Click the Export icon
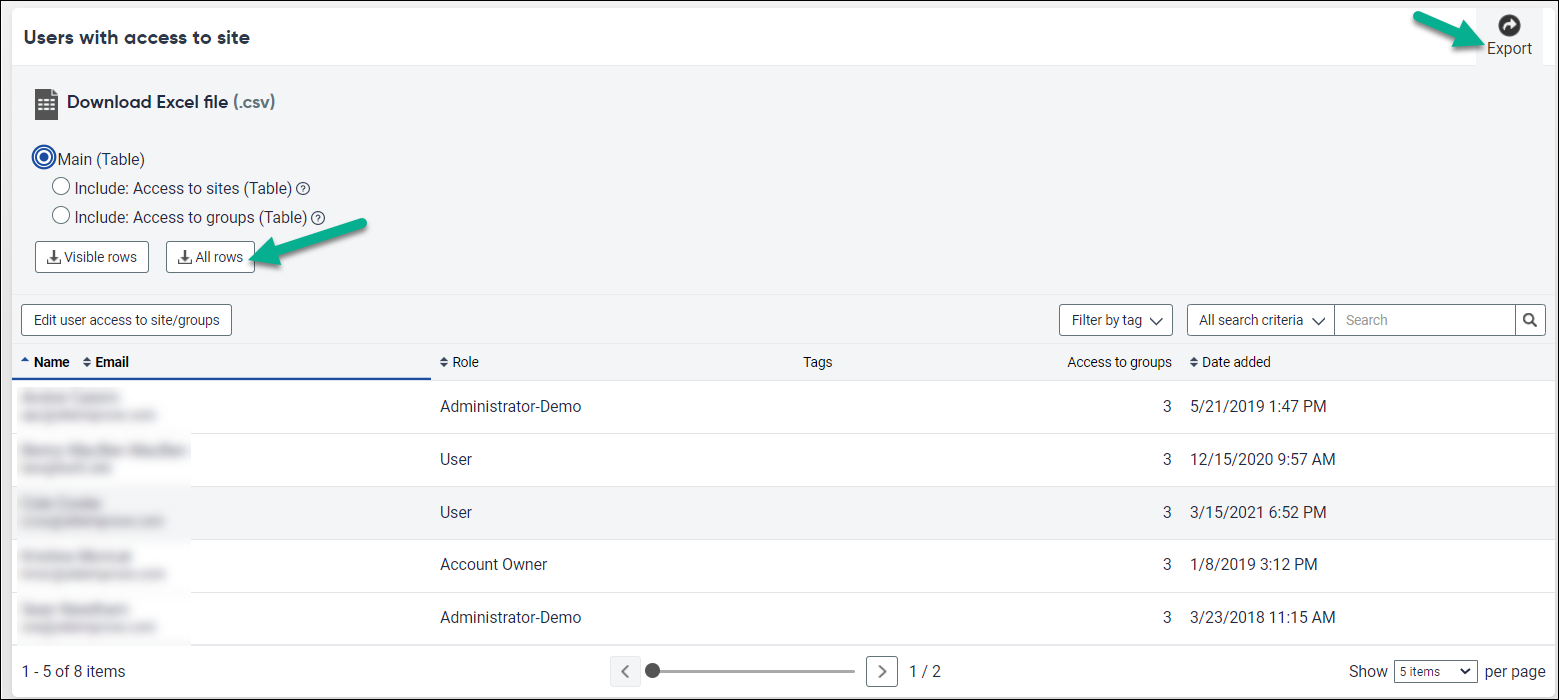 [x=1508, y=25]
